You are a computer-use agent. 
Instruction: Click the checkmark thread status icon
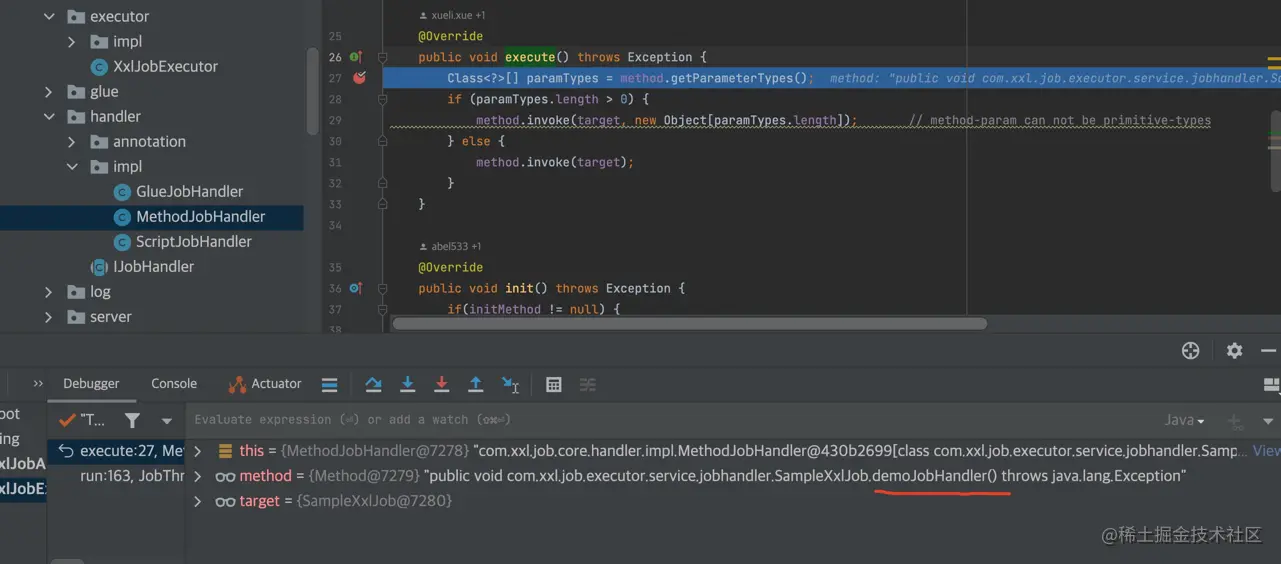[x=67, y=420]
